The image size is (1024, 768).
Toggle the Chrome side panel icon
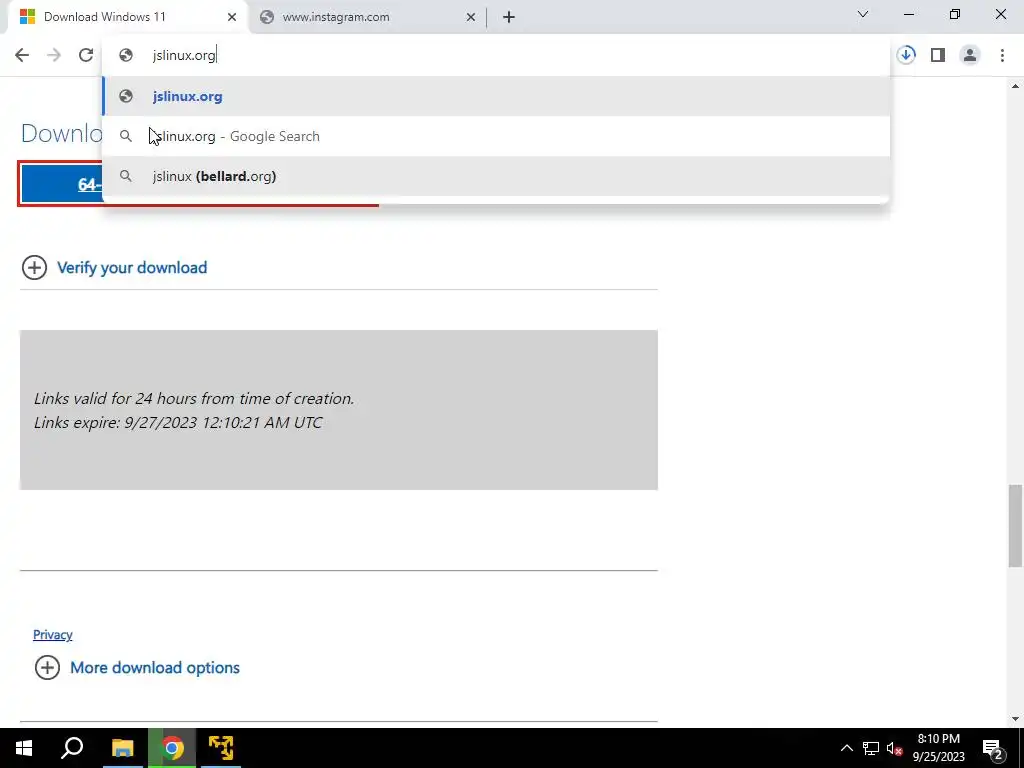click(x=938, y=55)
